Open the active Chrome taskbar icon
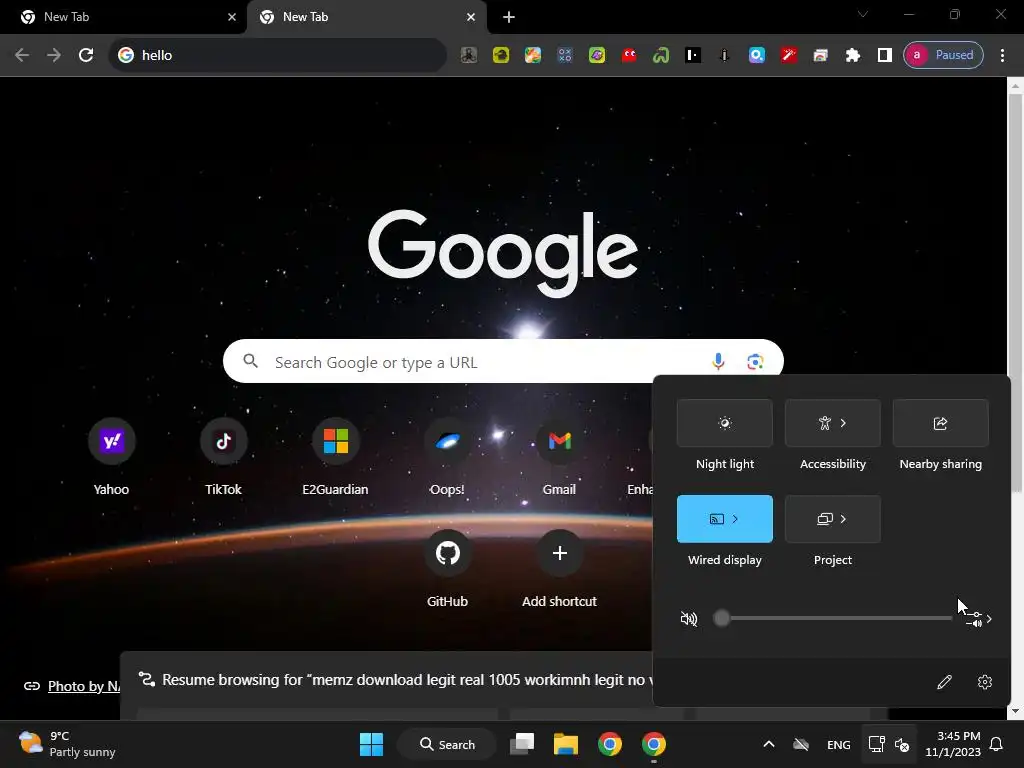 coord(654,744)
